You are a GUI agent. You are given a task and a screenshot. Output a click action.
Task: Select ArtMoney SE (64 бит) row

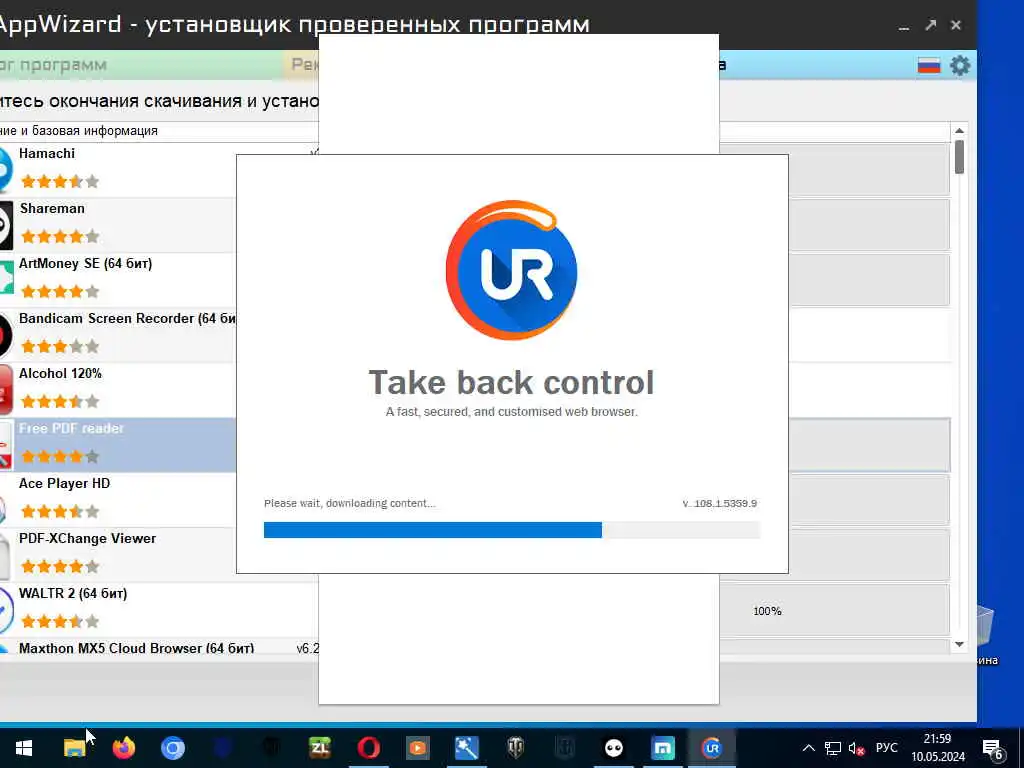[118, 280]
